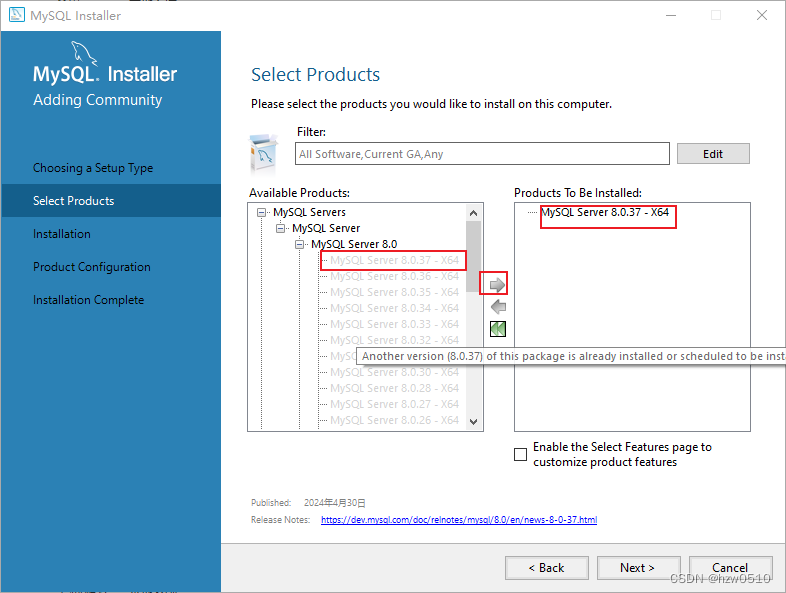
Task: Go to Installation Complete step
Action: click(88, 300)
